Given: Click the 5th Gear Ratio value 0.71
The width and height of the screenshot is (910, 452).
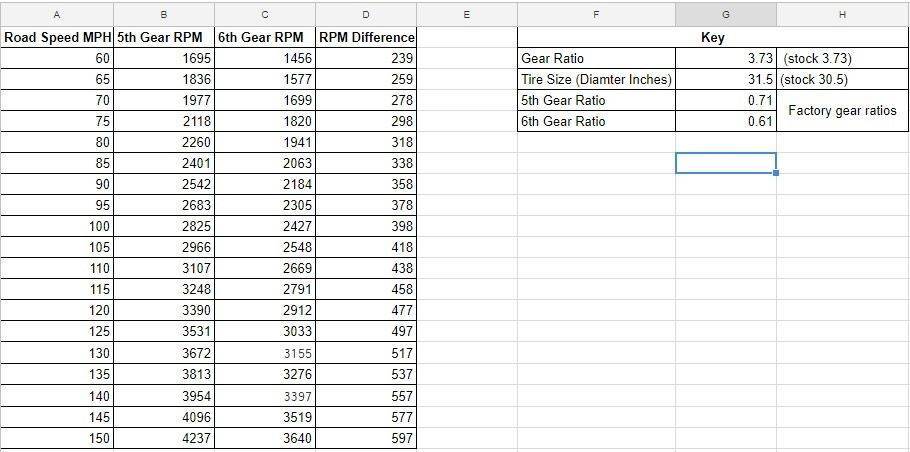Looking at the screenshot, I should click(726, 100).
